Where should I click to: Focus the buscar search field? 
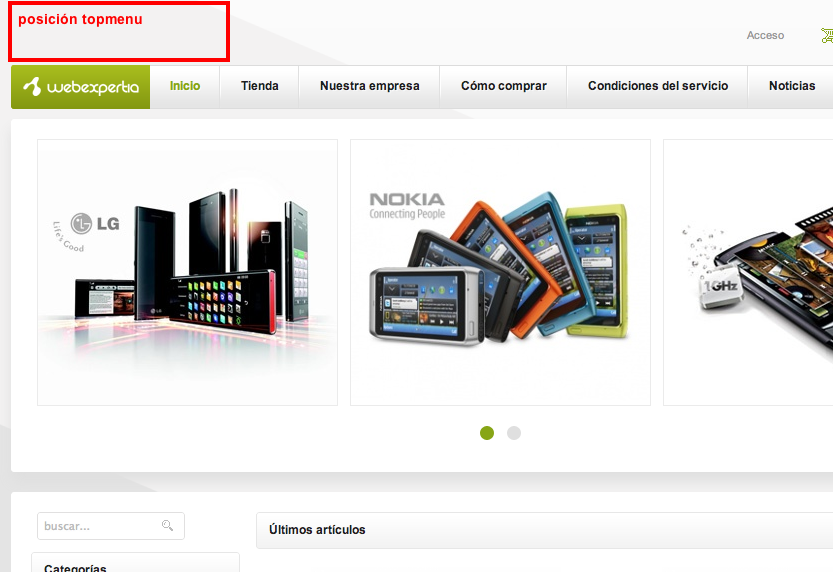click(x=111, y=526)
